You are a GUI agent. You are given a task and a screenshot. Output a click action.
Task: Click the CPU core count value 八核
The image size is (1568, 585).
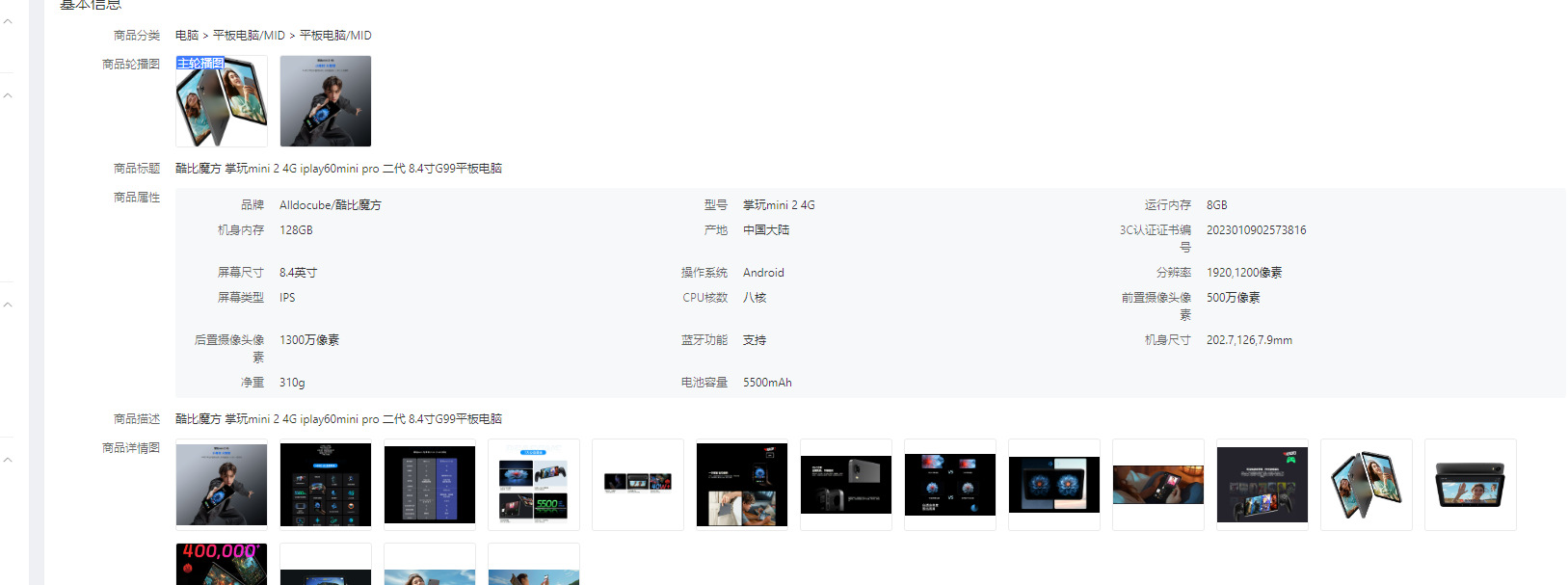pyautogui.click(x=755, y=298)
